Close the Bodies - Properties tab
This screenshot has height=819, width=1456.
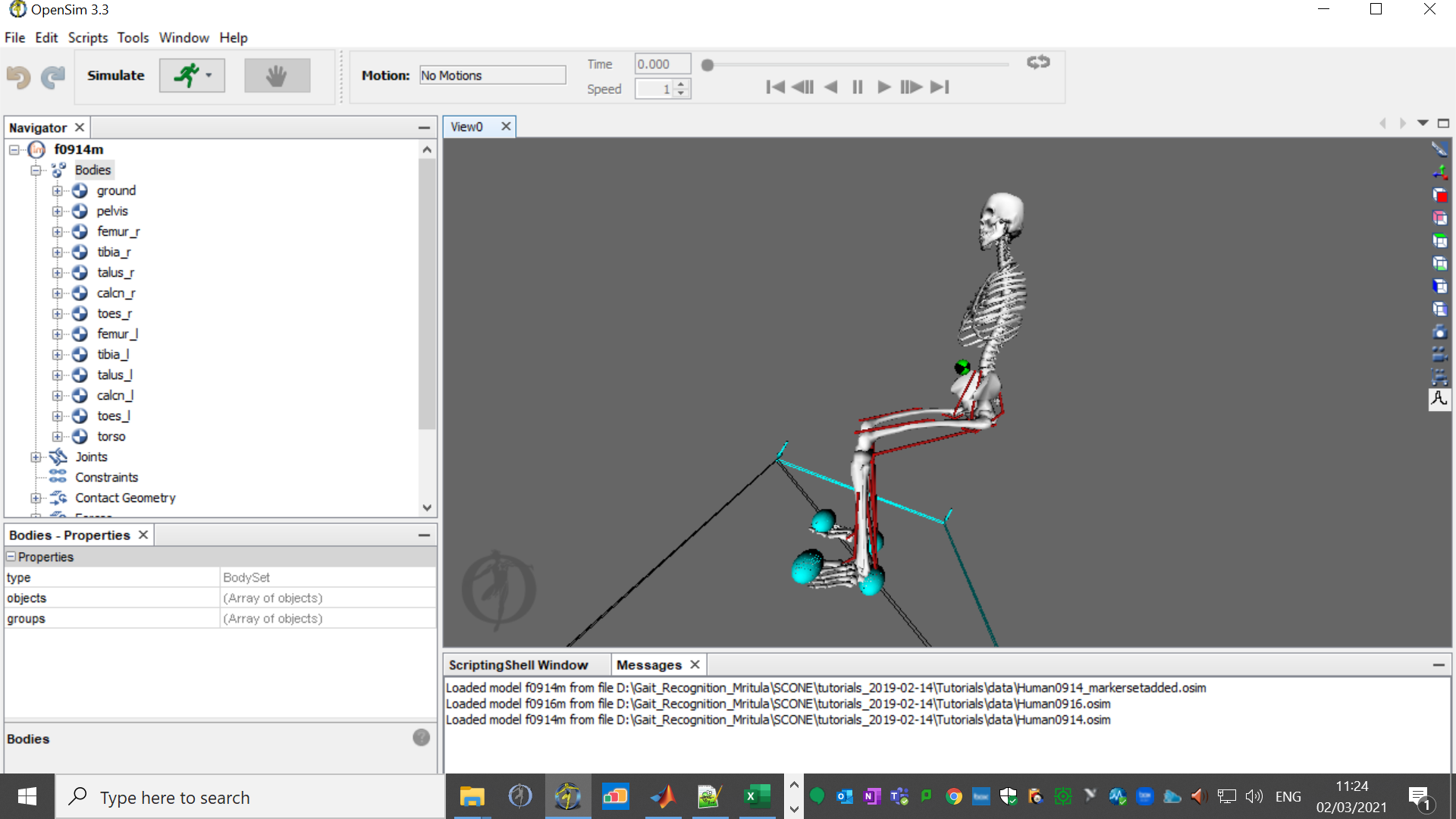tap(143, 535)
